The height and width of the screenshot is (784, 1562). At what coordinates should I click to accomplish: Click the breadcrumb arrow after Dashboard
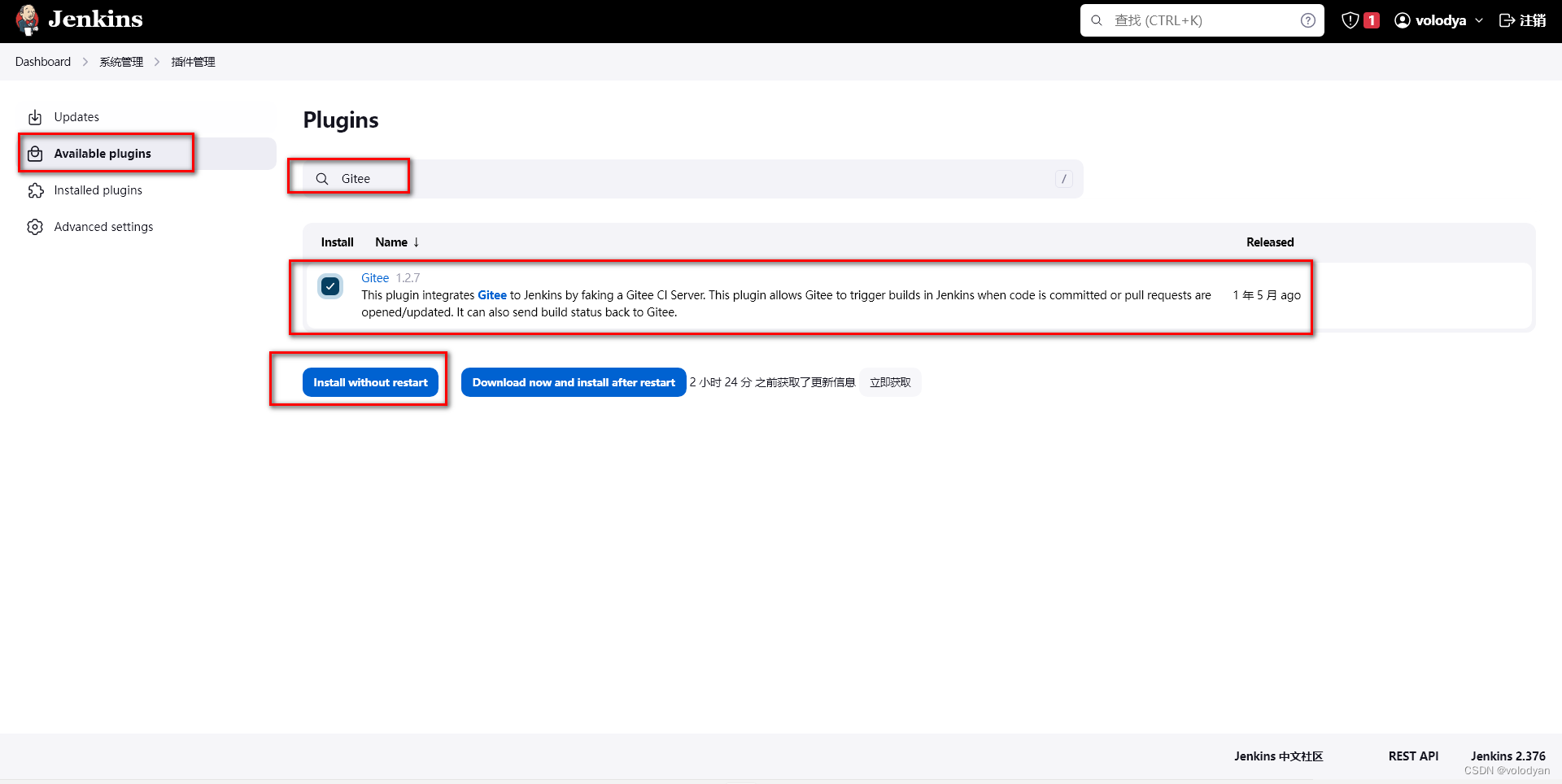[x=85, y=62]
